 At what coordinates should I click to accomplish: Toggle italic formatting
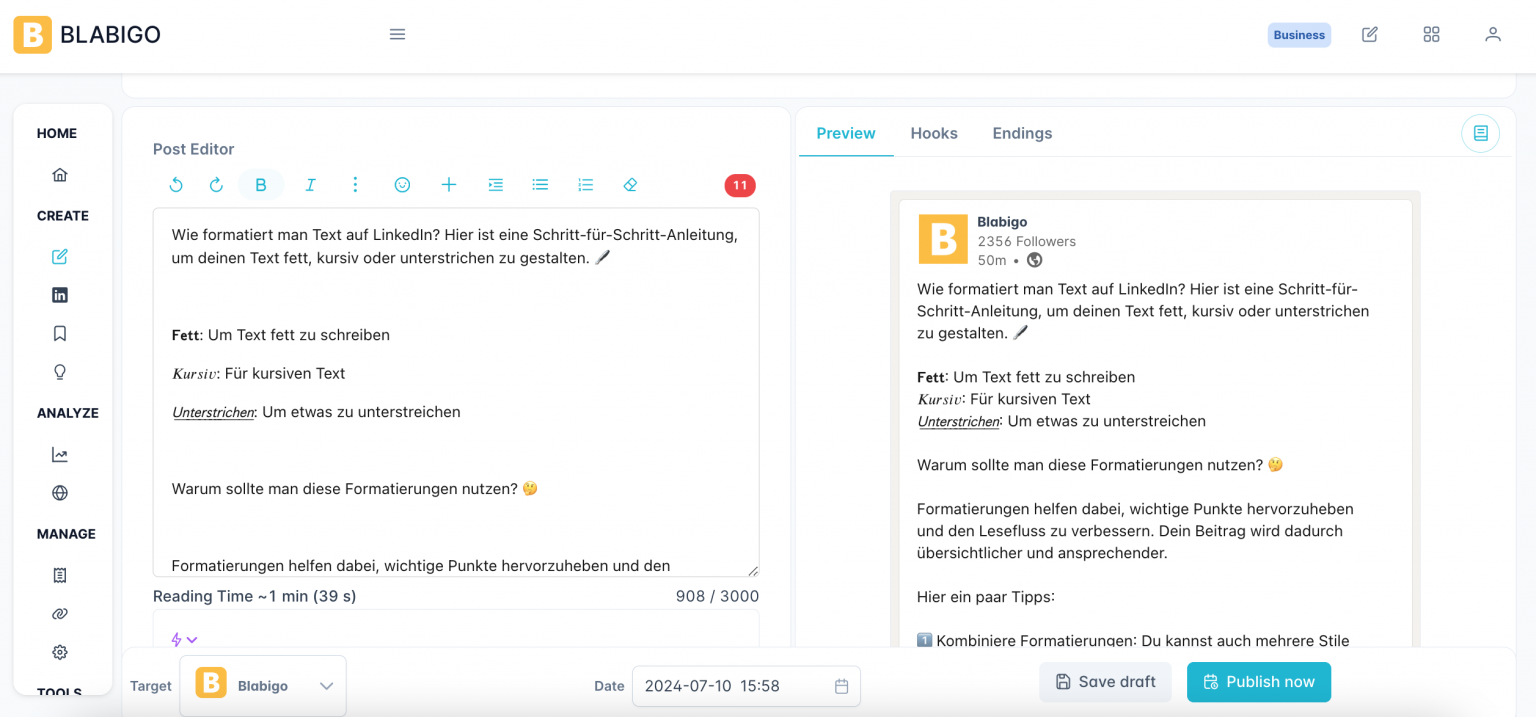coord(310,185)
